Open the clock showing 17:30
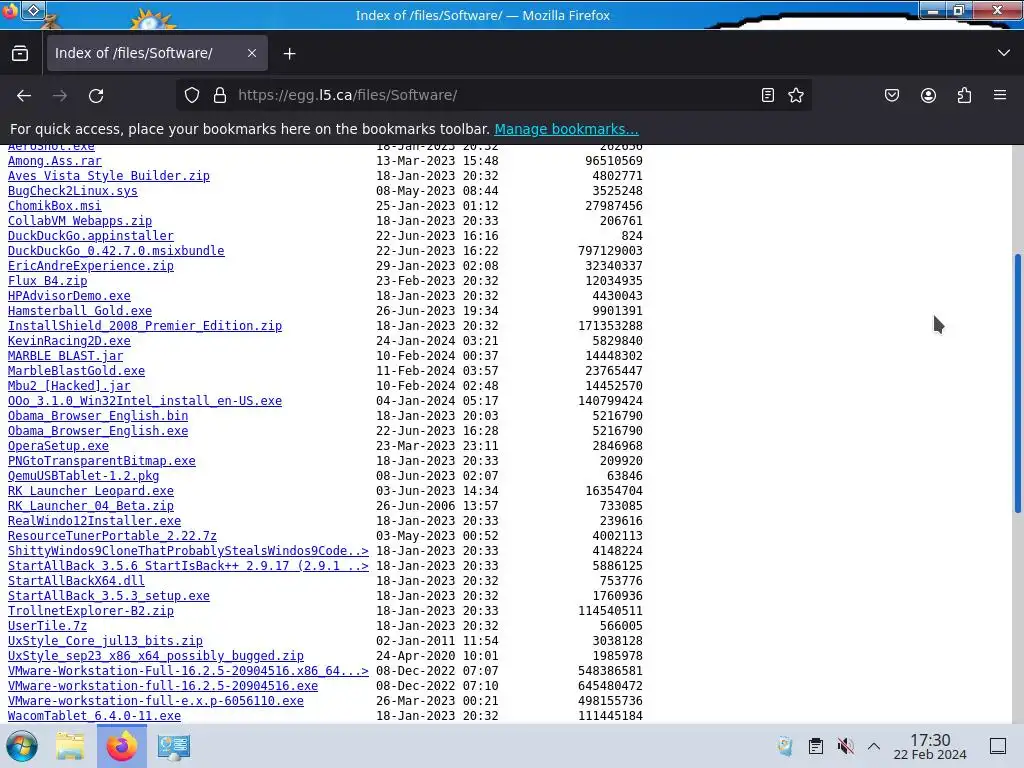The image size is (1024, 768). (x=930, y=746)
